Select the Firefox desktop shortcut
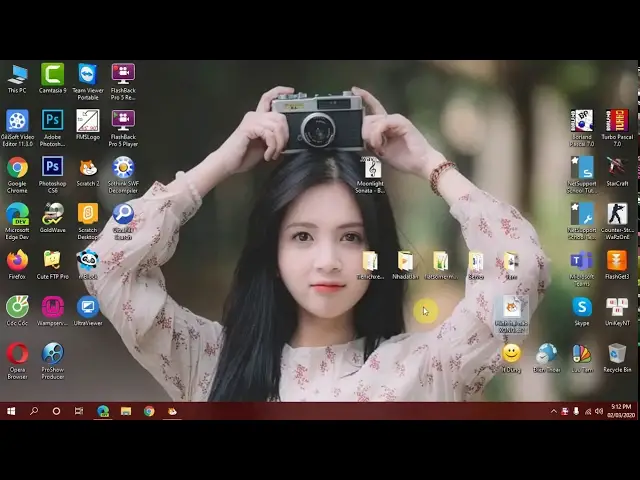640x480 pixels. coord(17,265)
